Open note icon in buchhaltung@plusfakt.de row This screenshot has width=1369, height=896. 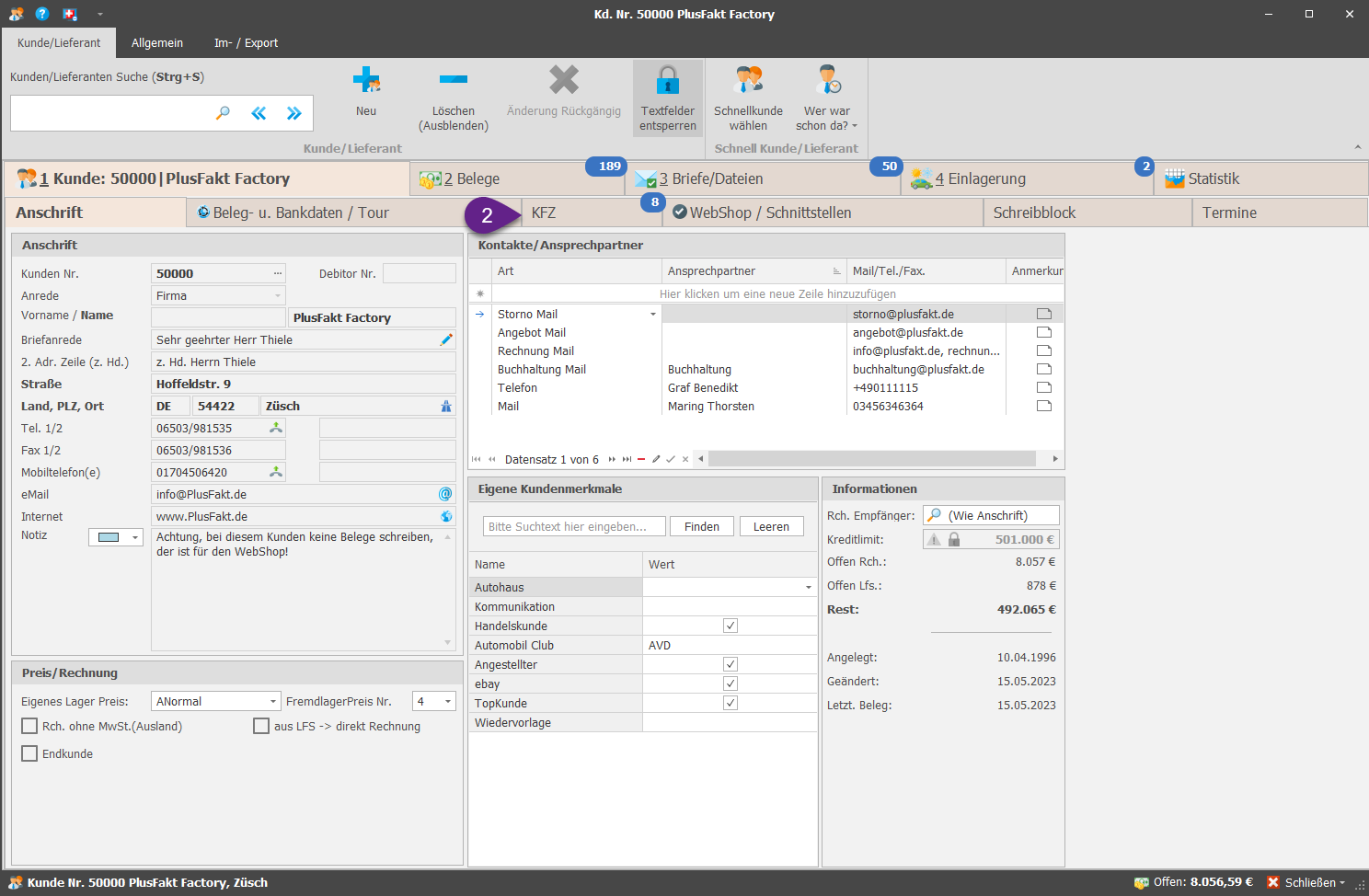(x=1044, y=369)
